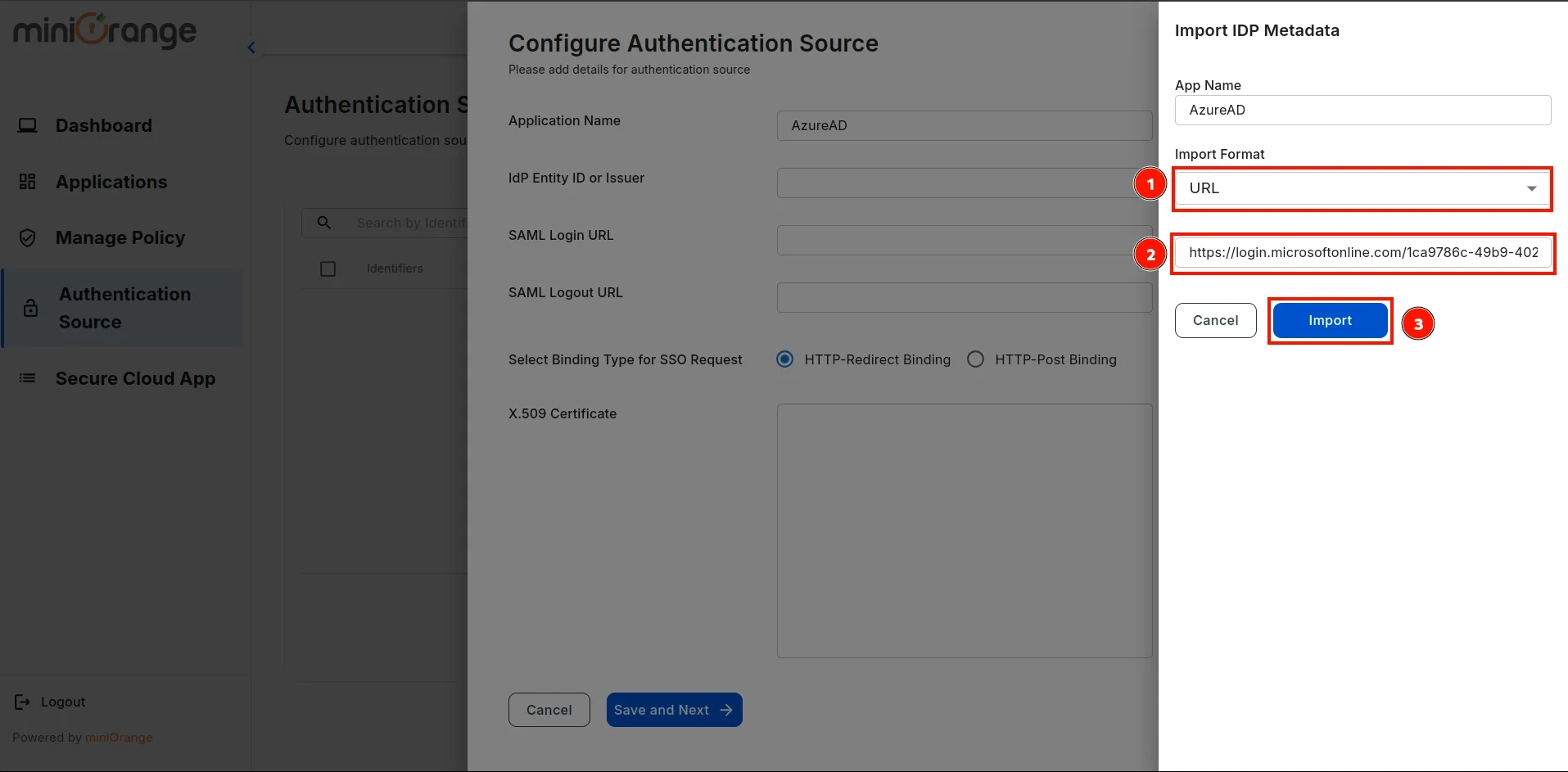
Task: Click the search magnifier icon
Action: click(324, 222)
